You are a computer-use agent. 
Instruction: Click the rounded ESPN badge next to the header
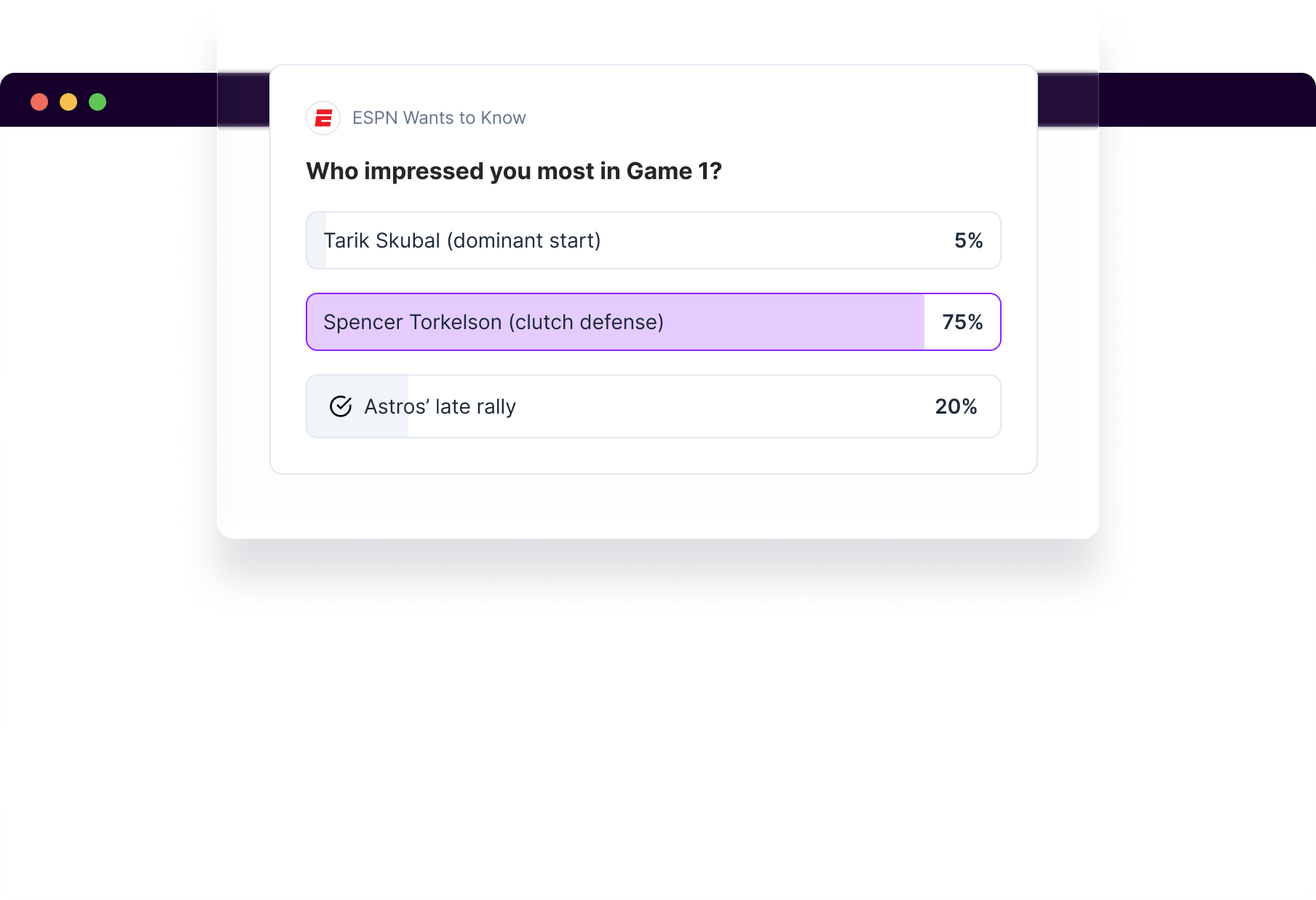(322, 117)
